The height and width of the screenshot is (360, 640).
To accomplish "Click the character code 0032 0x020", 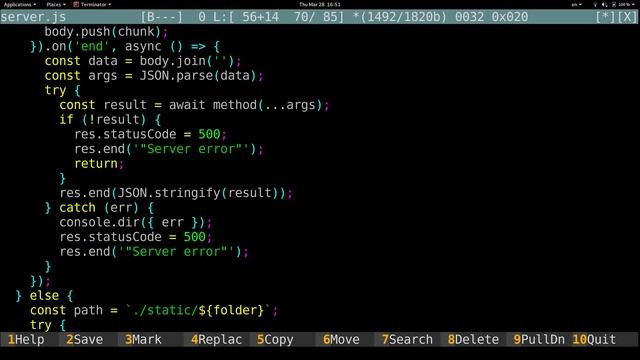I will [491, 17].
